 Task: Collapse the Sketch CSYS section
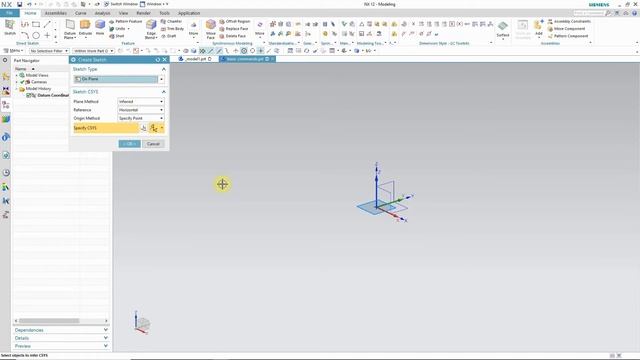click(164, 92)
